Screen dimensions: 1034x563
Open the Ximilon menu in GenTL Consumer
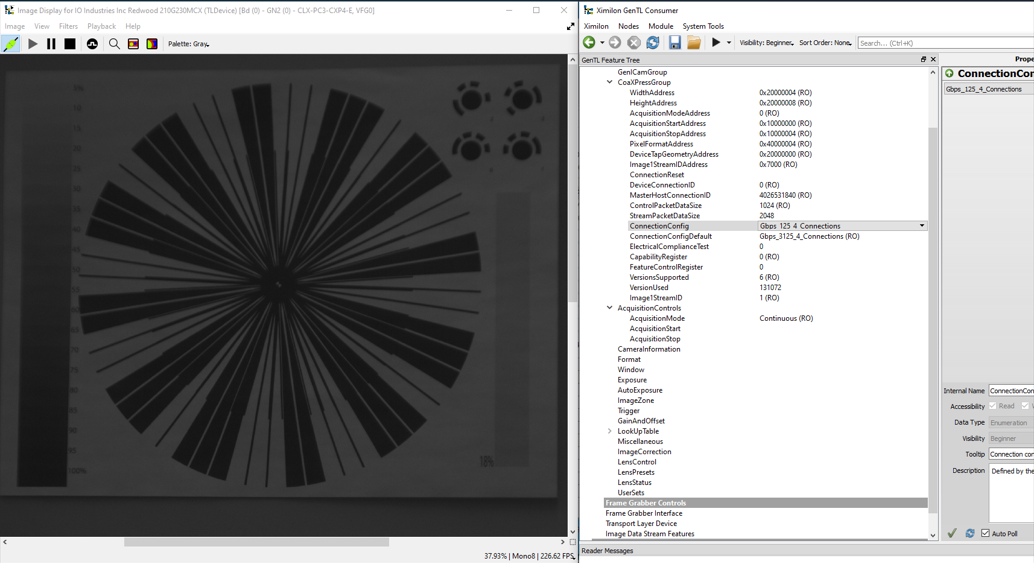click(596, 26)
